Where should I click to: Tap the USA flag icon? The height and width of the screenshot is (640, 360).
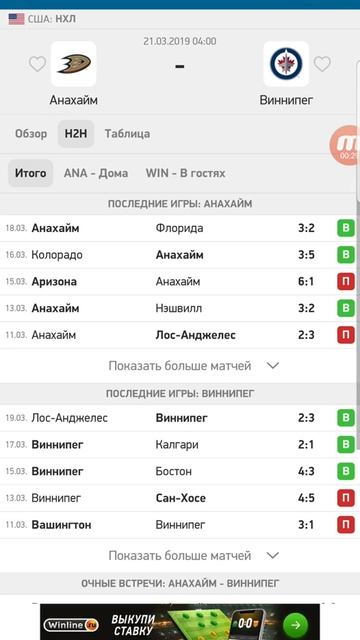tap(16, 19)
